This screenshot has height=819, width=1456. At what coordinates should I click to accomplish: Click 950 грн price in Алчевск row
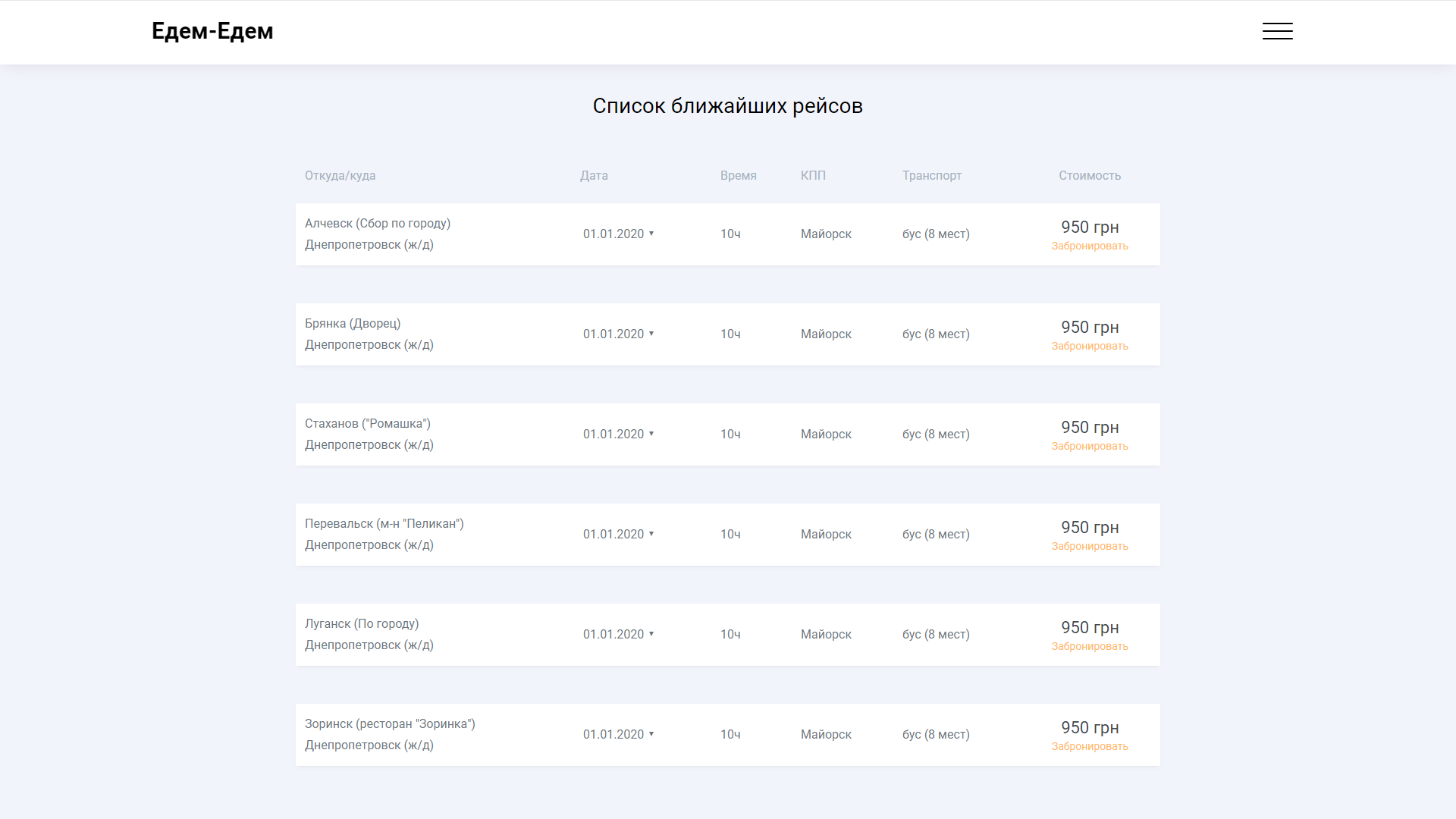coord(1090,227)
